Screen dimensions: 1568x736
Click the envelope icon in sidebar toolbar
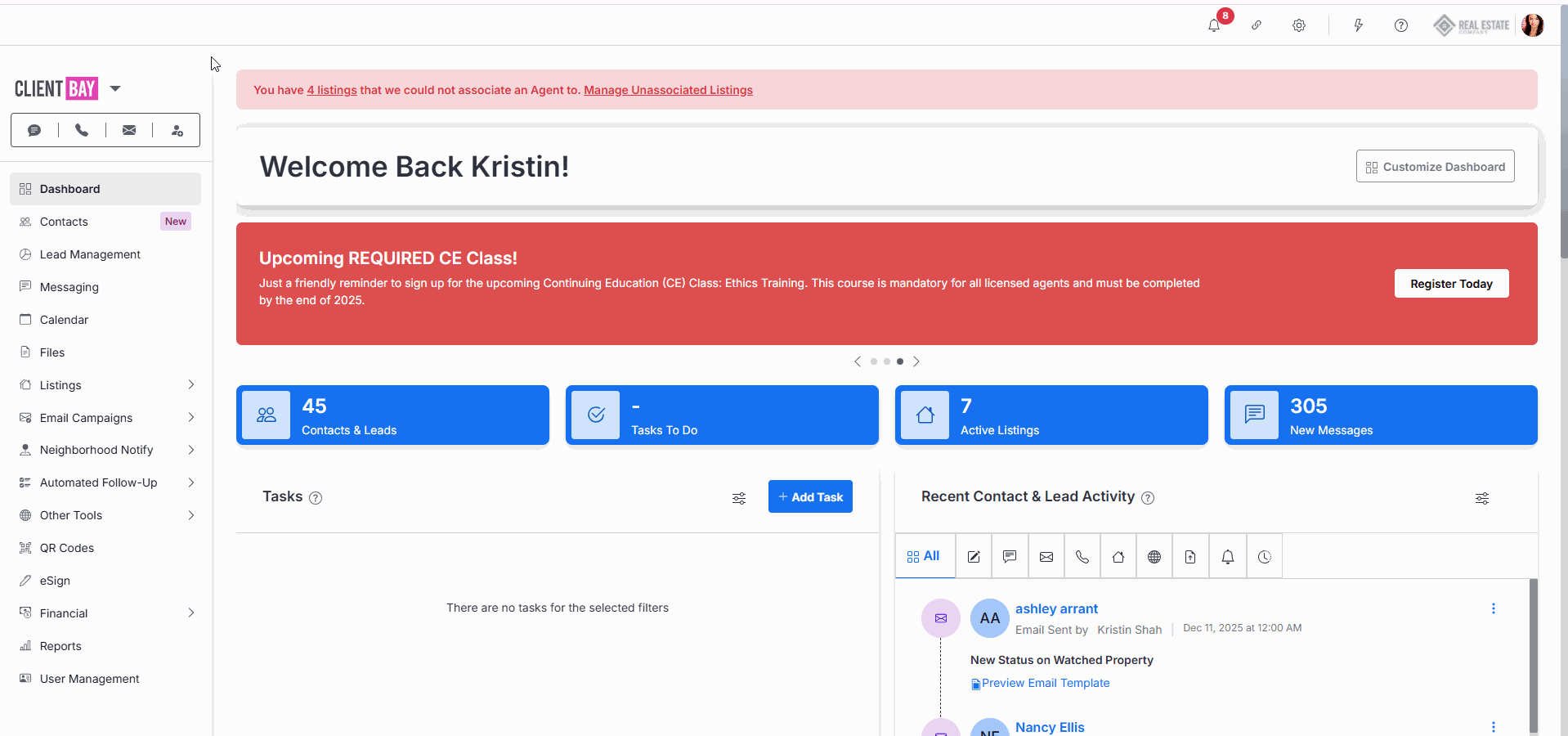(x=129, y=130)
